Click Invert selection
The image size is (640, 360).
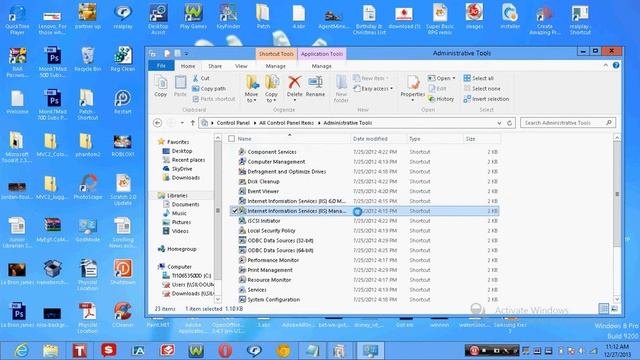(486, 99)
